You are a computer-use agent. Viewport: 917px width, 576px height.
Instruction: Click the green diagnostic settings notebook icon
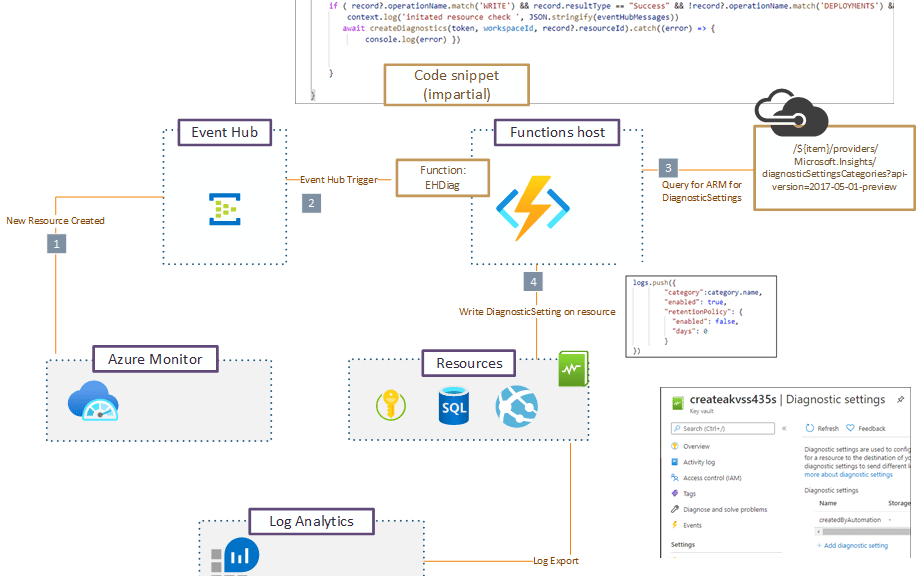pyautogui.click(x=573, y=369)
